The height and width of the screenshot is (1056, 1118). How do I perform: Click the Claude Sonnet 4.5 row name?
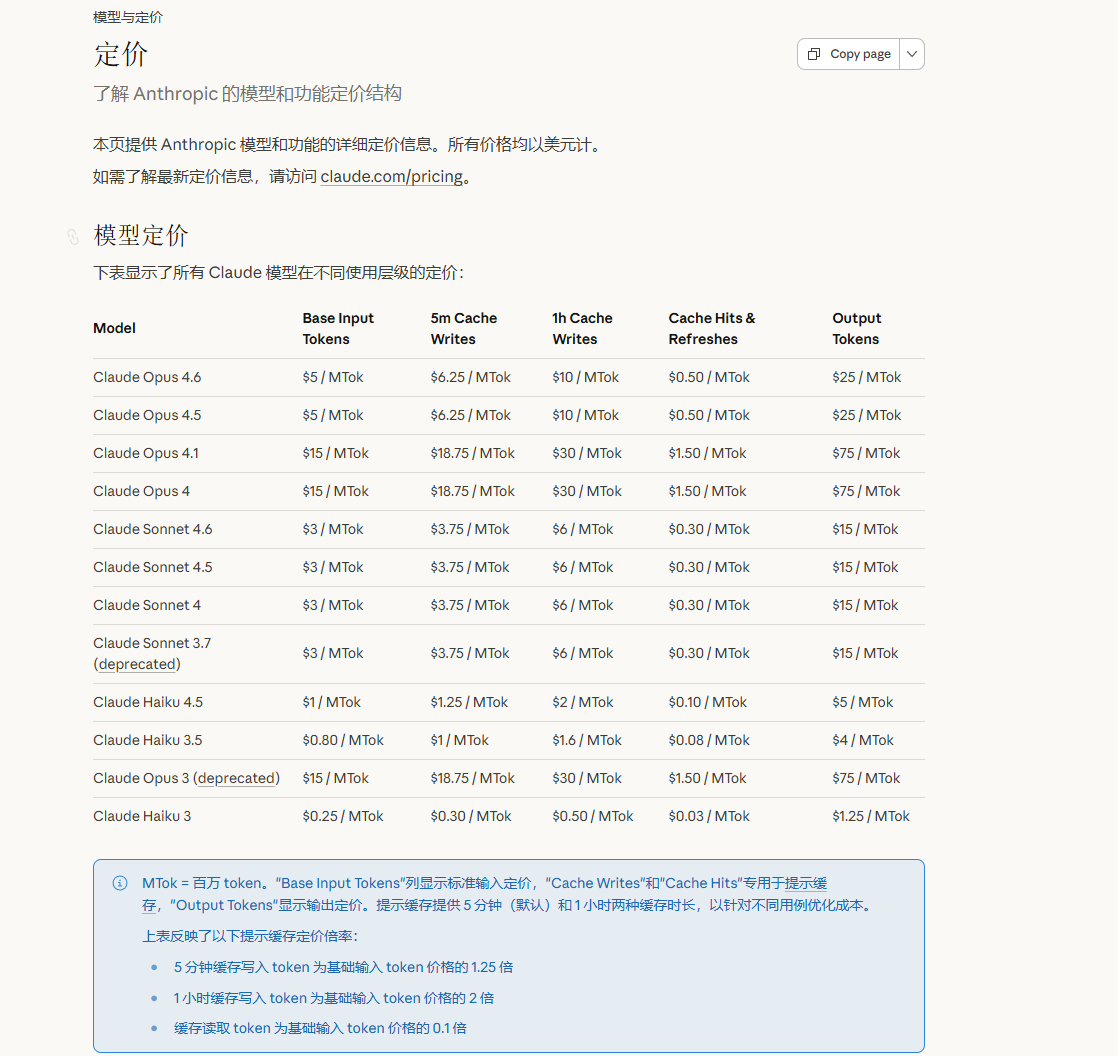[x=153, y=567]
